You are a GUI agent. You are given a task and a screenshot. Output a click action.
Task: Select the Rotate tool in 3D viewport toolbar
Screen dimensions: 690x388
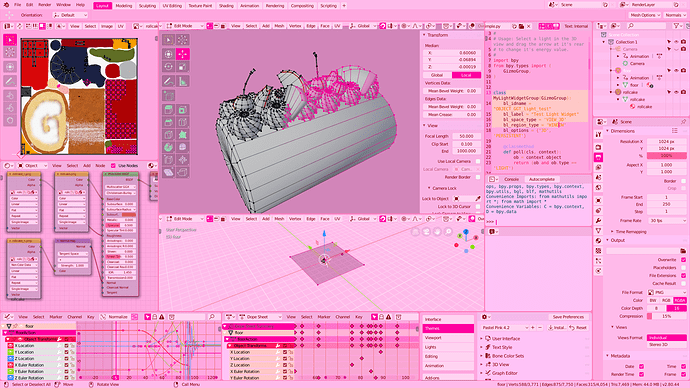(x=169, y=67)
